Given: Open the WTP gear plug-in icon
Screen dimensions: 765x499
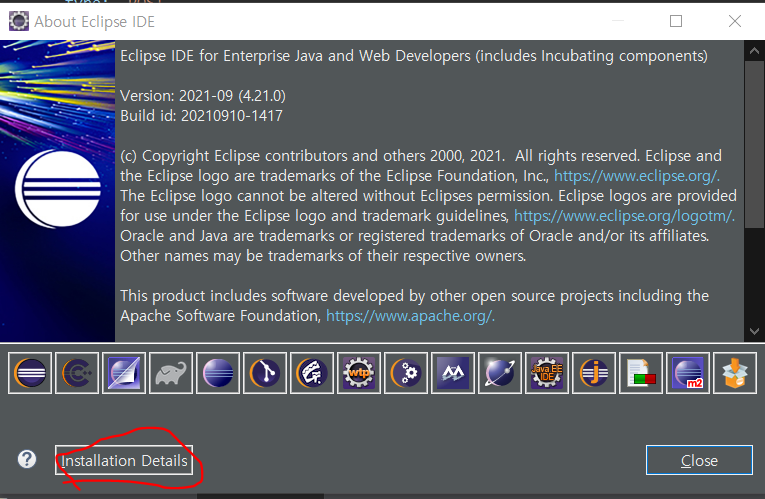Looking at the screenshot, I should pos(359,373).
